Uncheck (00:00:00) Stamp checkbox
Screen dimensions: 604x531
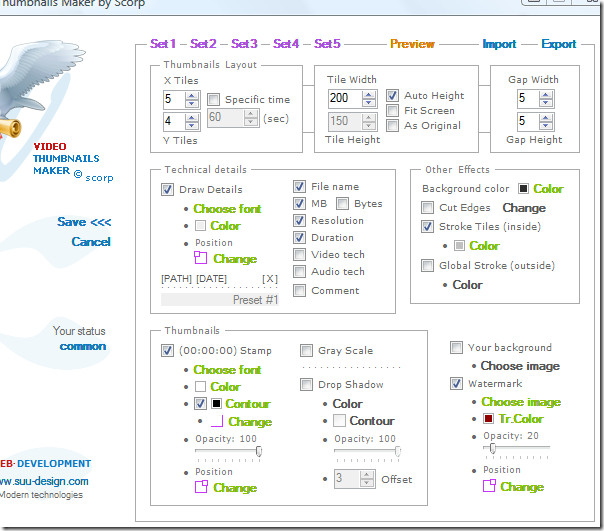(167, 351)
